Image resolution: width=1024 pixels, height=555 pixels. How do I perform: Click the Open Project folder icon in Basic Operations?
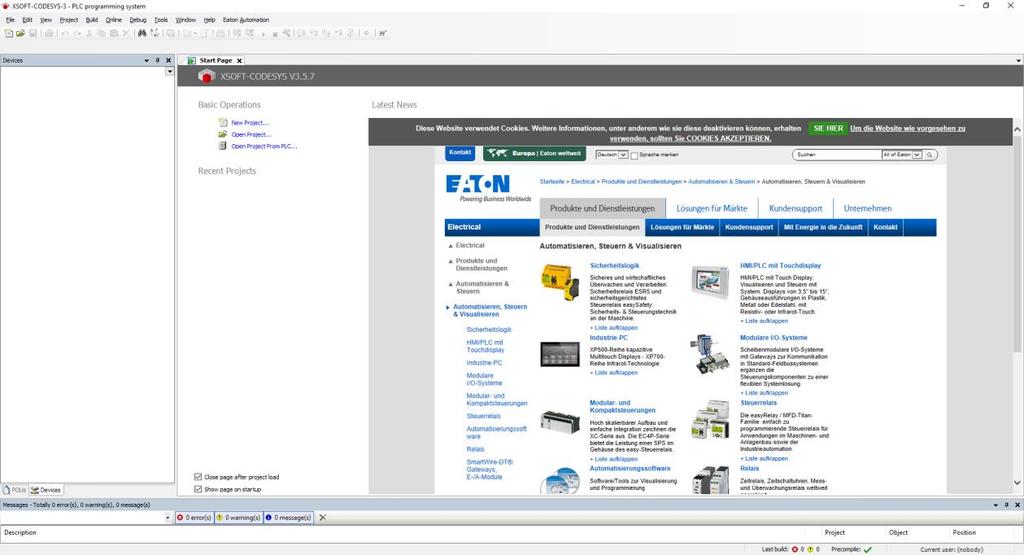[223, 134]
